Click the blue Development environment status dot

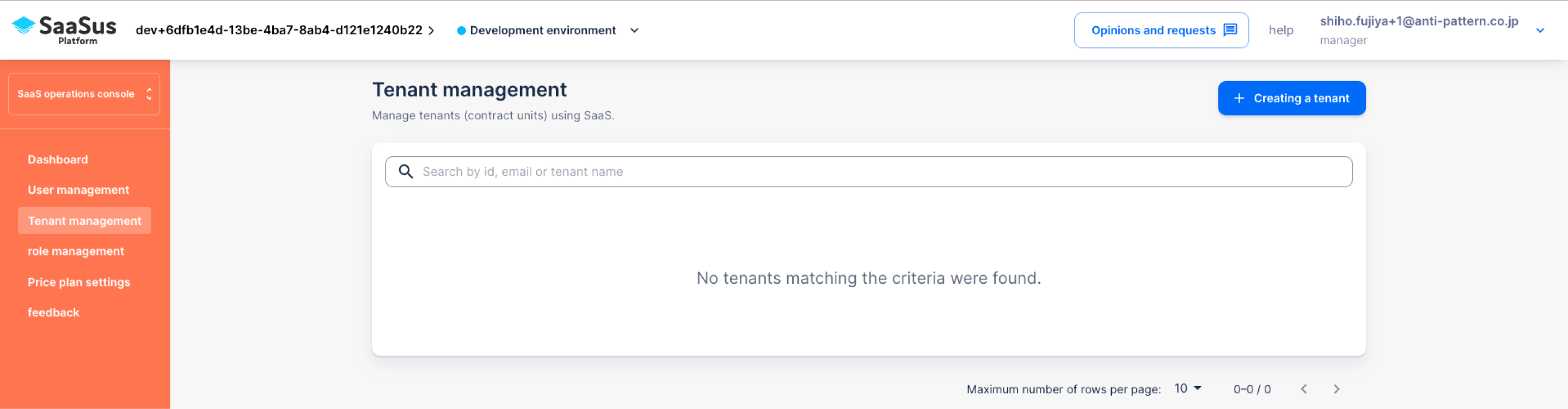tap(461, 30)
